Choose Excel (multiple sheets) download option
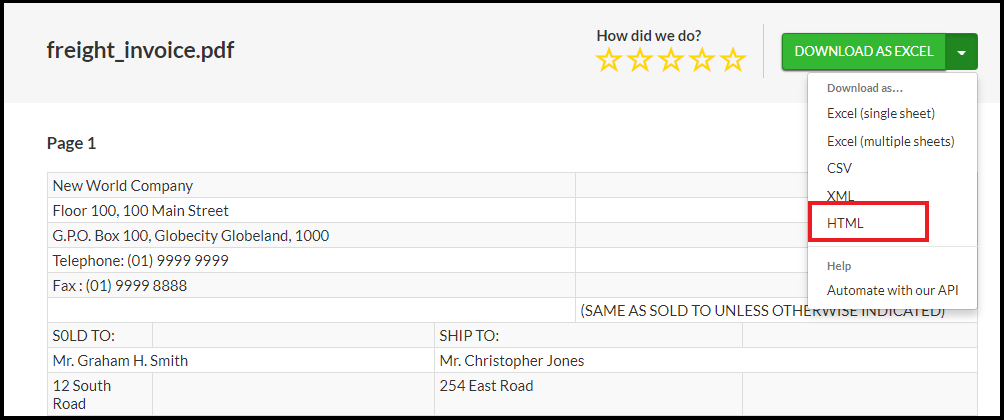 890,141
